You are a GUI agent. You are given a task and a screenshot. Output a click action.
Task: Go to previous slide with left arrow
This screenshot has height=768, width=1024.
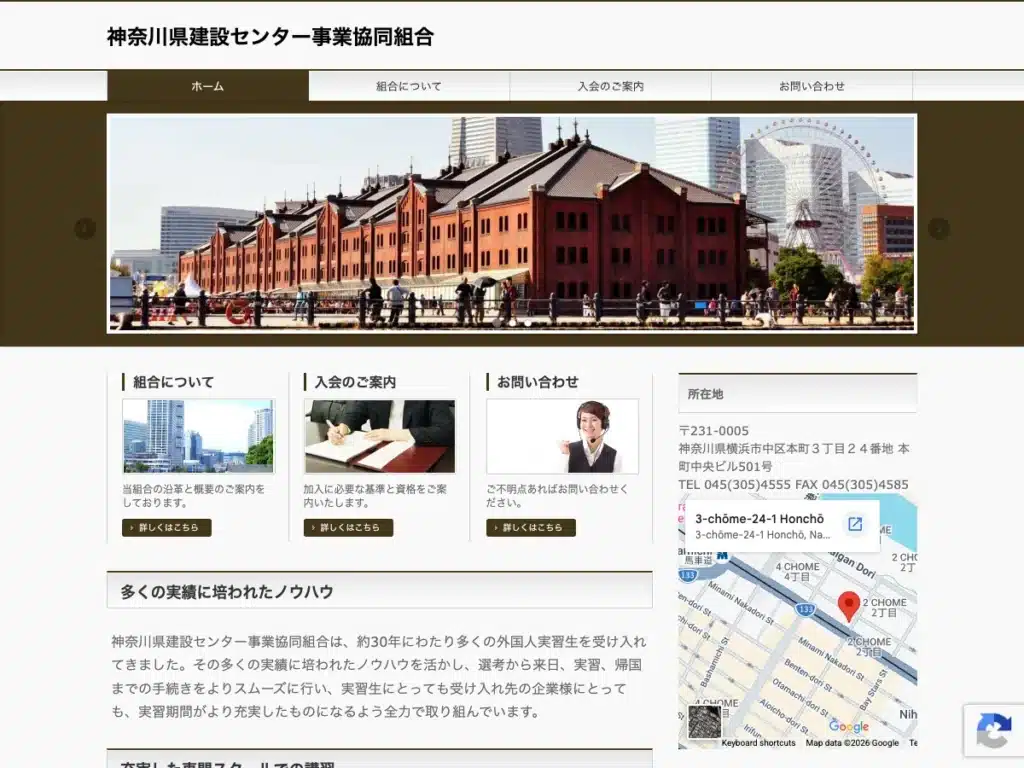click(x=85, y=229)
